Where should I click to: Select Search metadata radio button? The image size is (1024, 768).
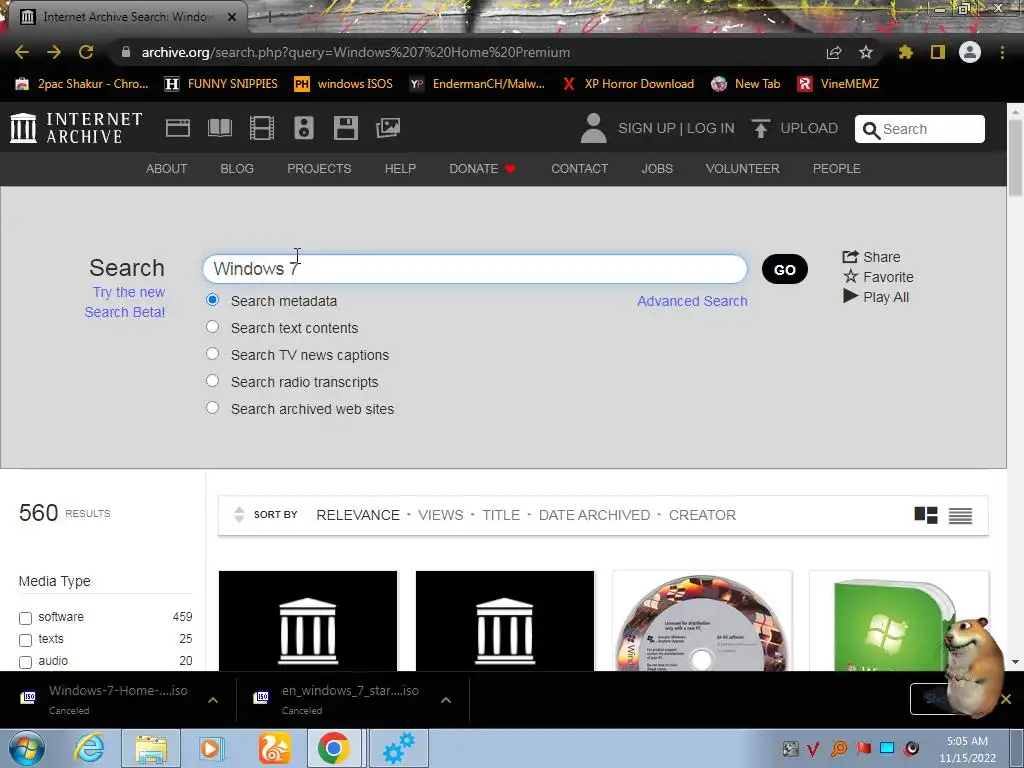pos(212,300)
